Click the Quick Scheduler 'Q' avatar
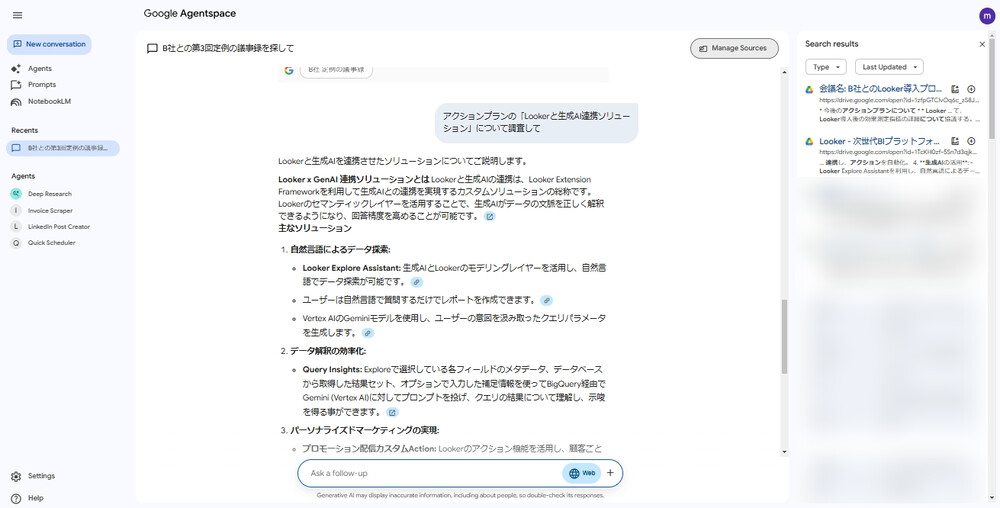The width and height of the screenshot is (1000, 508). (x=16, y=243)
